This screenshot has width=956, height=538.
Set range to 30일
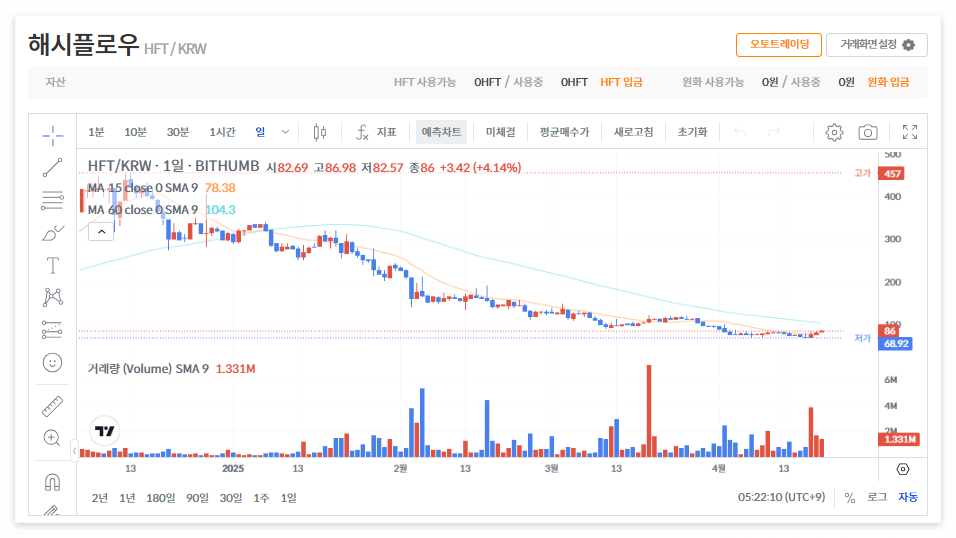coord(230,498)
